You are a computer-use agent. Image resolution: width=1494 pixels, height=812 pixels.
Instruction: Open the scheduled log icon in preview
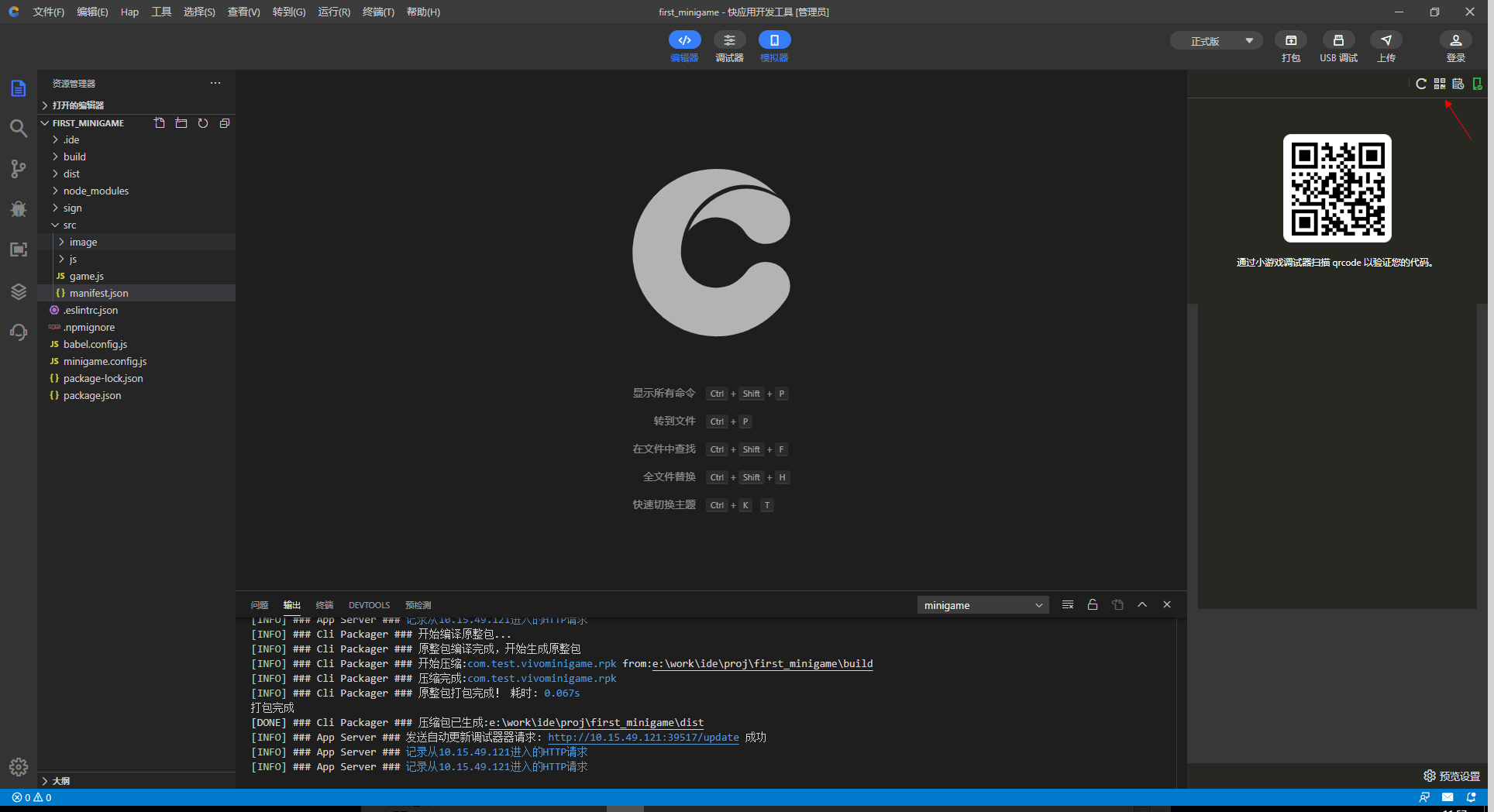pos(1458,84)
